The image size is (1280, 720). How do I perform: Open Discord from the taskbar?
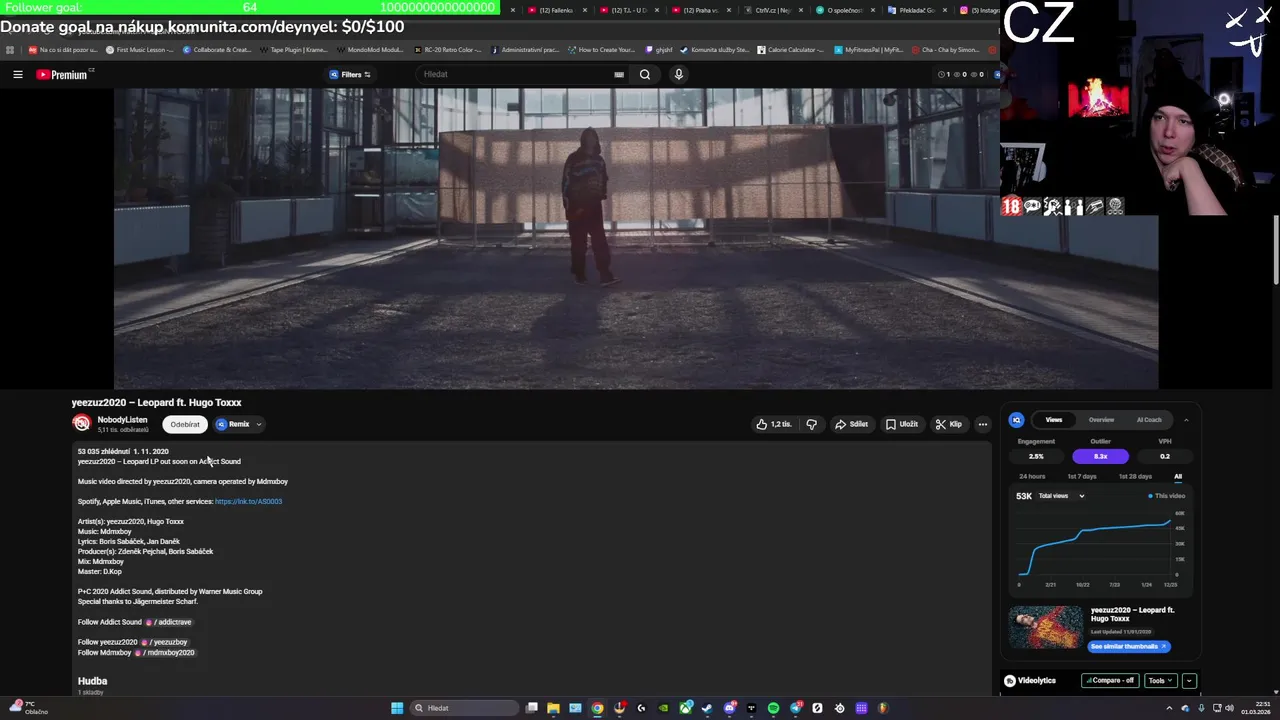(x=729, y=708)
